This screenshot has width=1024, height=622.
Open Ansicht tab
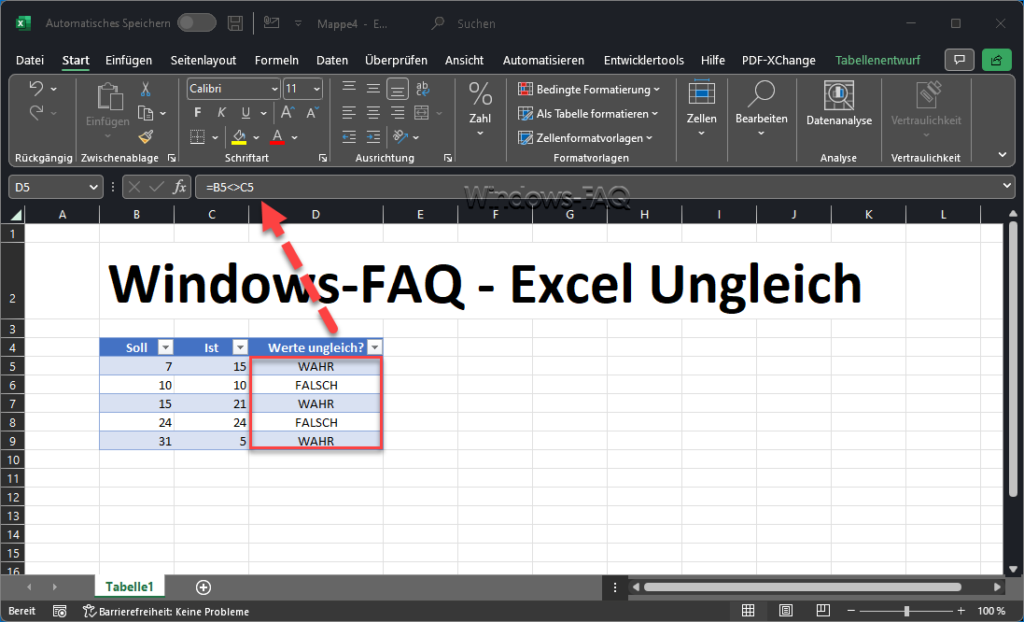[464, 60]
